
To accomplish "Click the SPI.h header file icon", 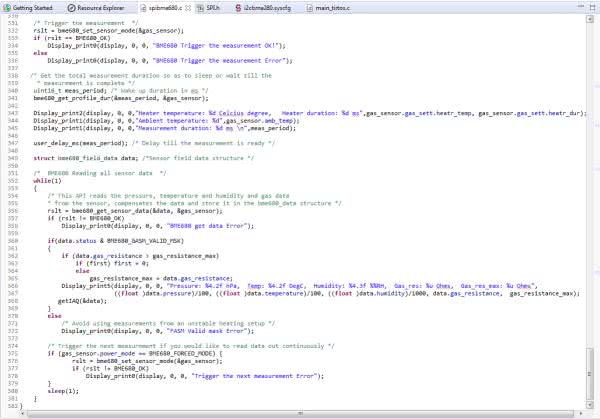I will click(x=200, y=6).
